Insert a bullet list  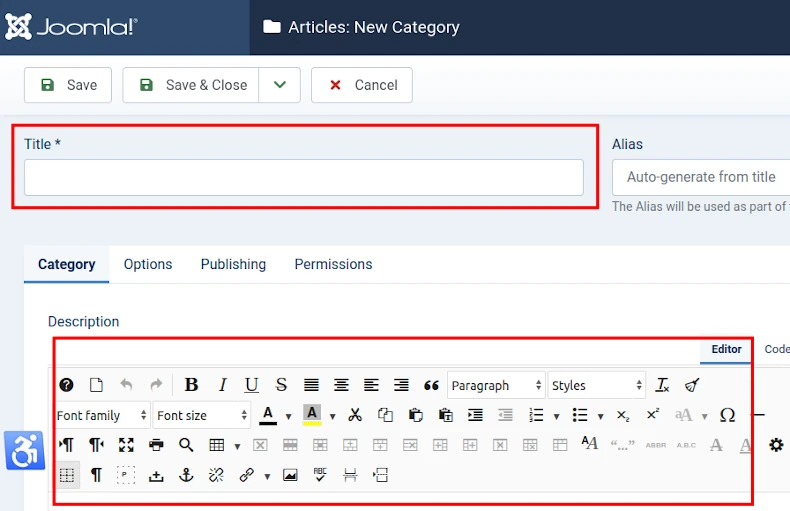click(580, 415)
